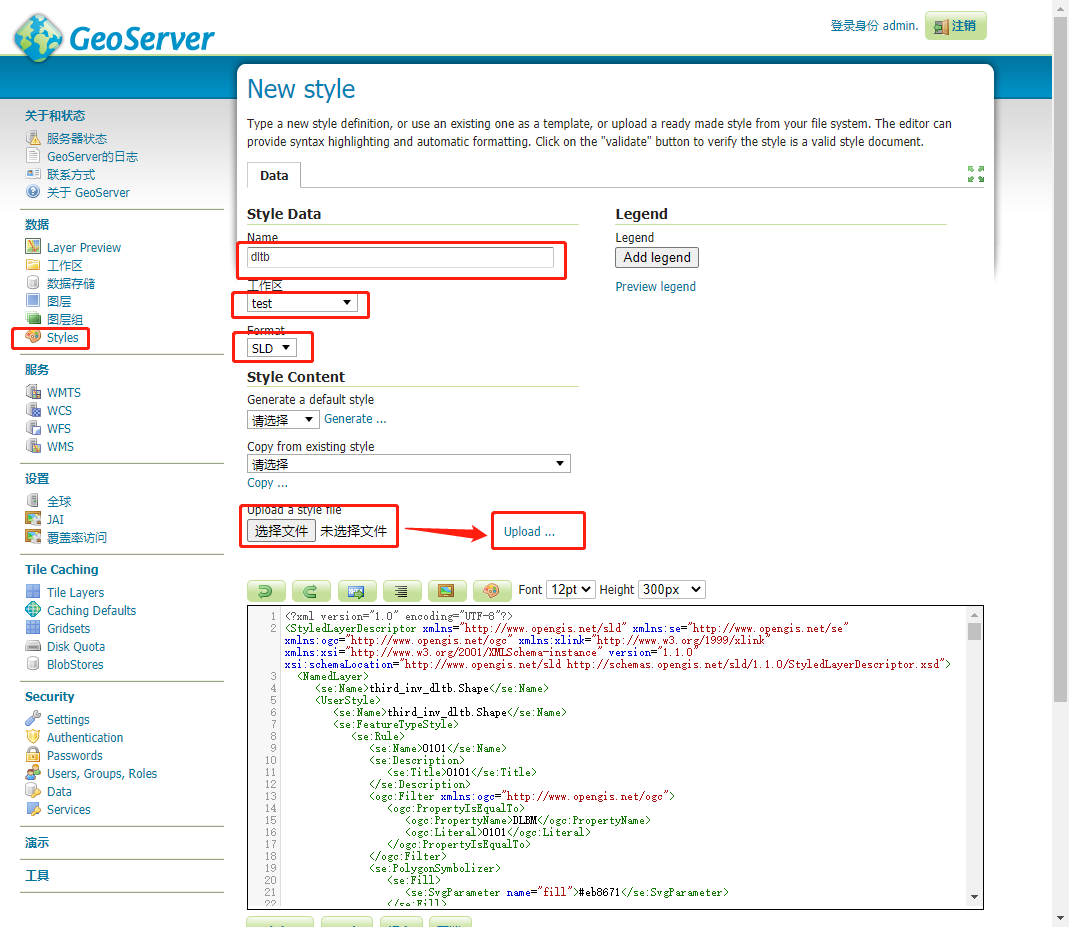Click the color palette icon in editor toolbar
1069x927 pixels.
[492, 590]
